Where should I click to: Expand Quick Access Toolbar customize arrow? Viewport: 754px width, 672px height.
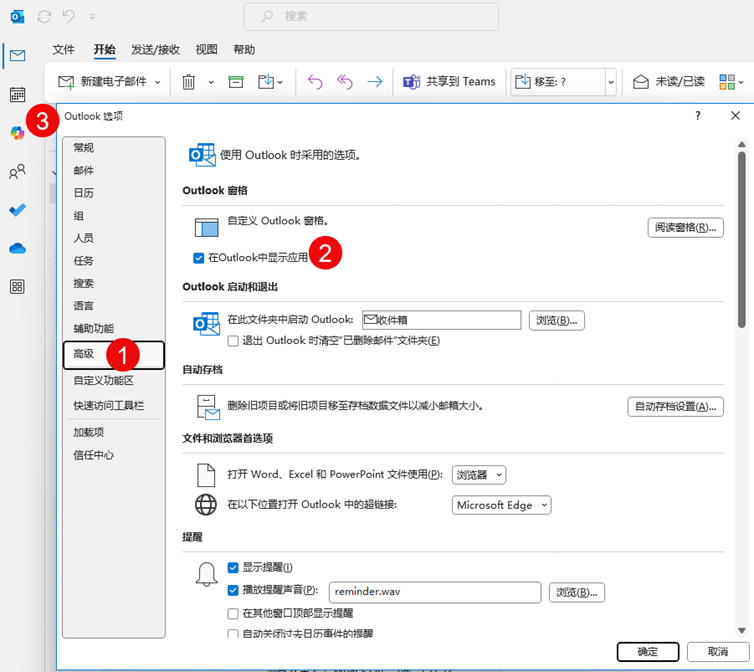92,17
